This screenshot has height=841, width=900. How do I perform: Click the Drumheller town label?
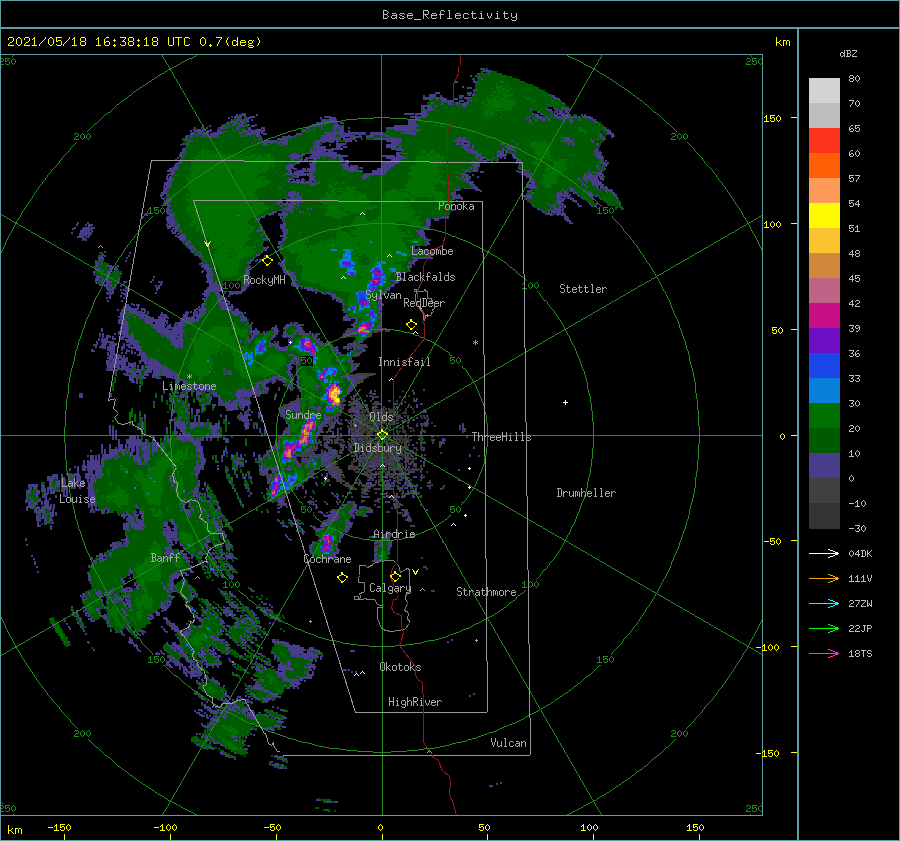(586, 493)
